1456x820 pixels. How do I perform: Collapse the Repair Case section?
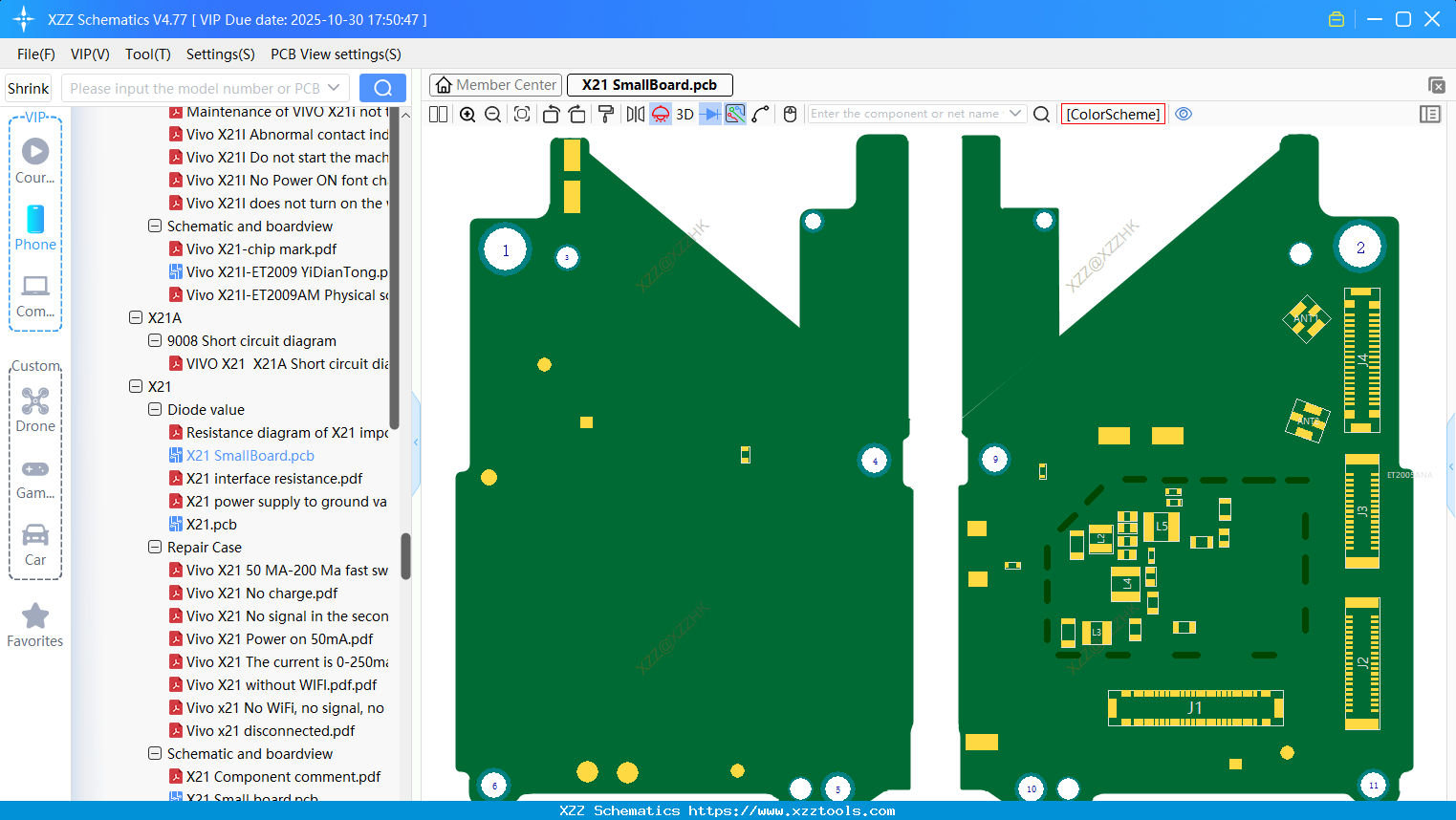[x=155, y=547]
